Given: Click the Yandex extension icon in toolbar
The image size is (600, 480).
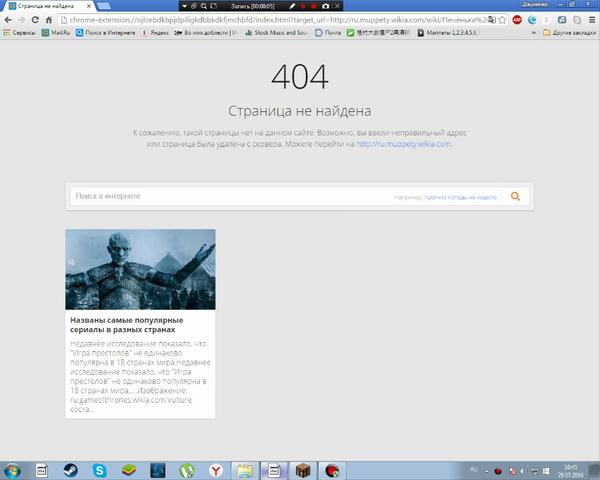Looking at the screenshot, I should pos(547,20).
